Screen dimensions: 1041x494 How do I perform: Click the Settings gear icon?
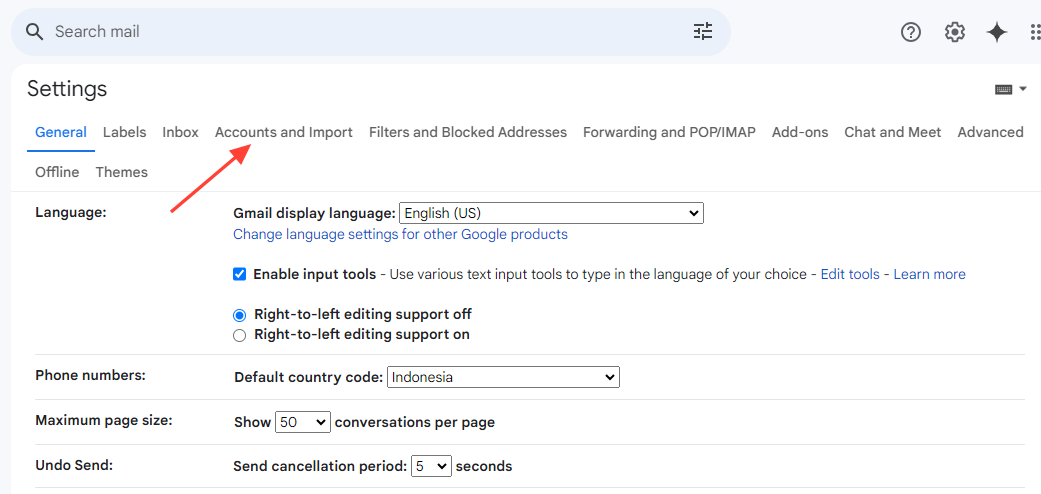[x=955, y=31]
